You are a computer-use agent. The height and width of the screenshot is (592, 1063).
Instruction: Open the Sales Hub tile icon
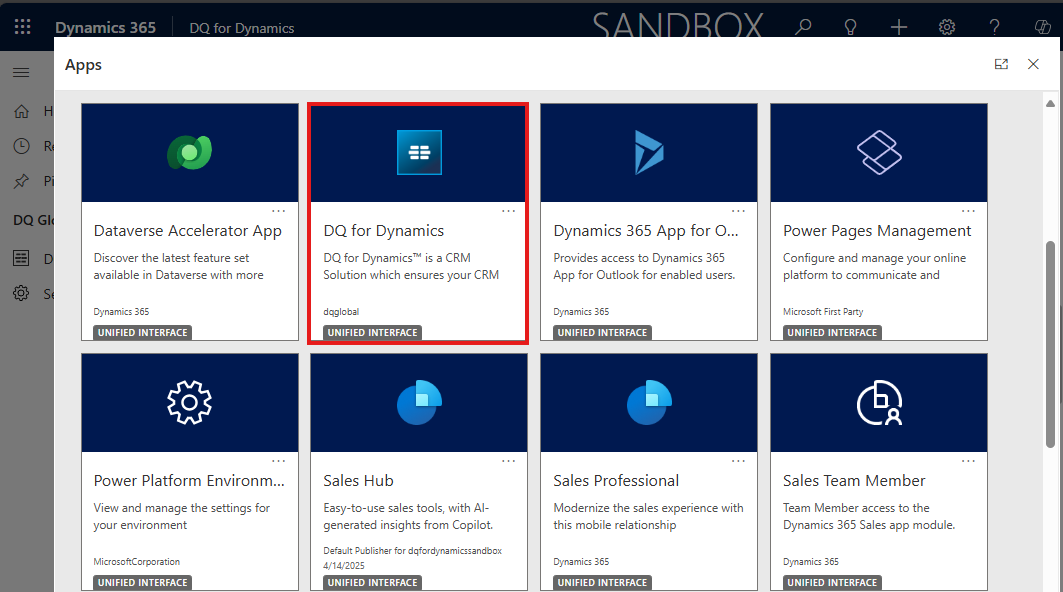click(x=419, y=403)
